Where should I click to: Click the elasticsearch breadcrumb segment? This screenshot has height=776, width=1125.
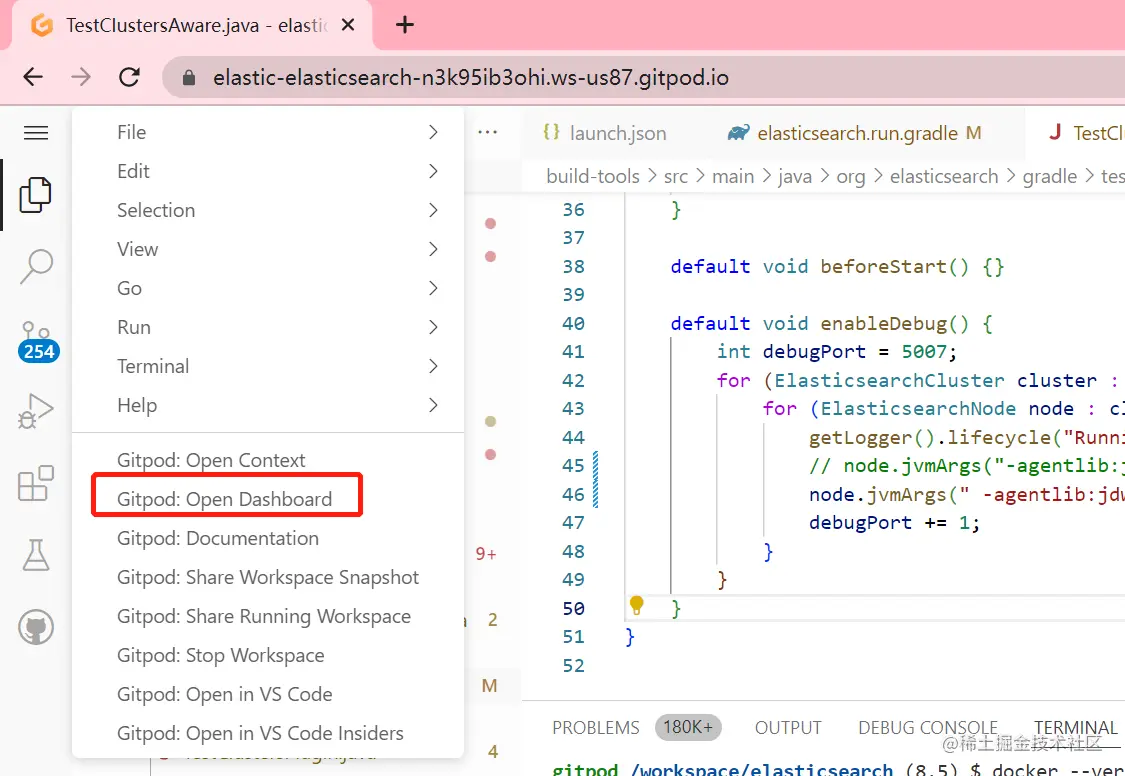pos(944,176)
